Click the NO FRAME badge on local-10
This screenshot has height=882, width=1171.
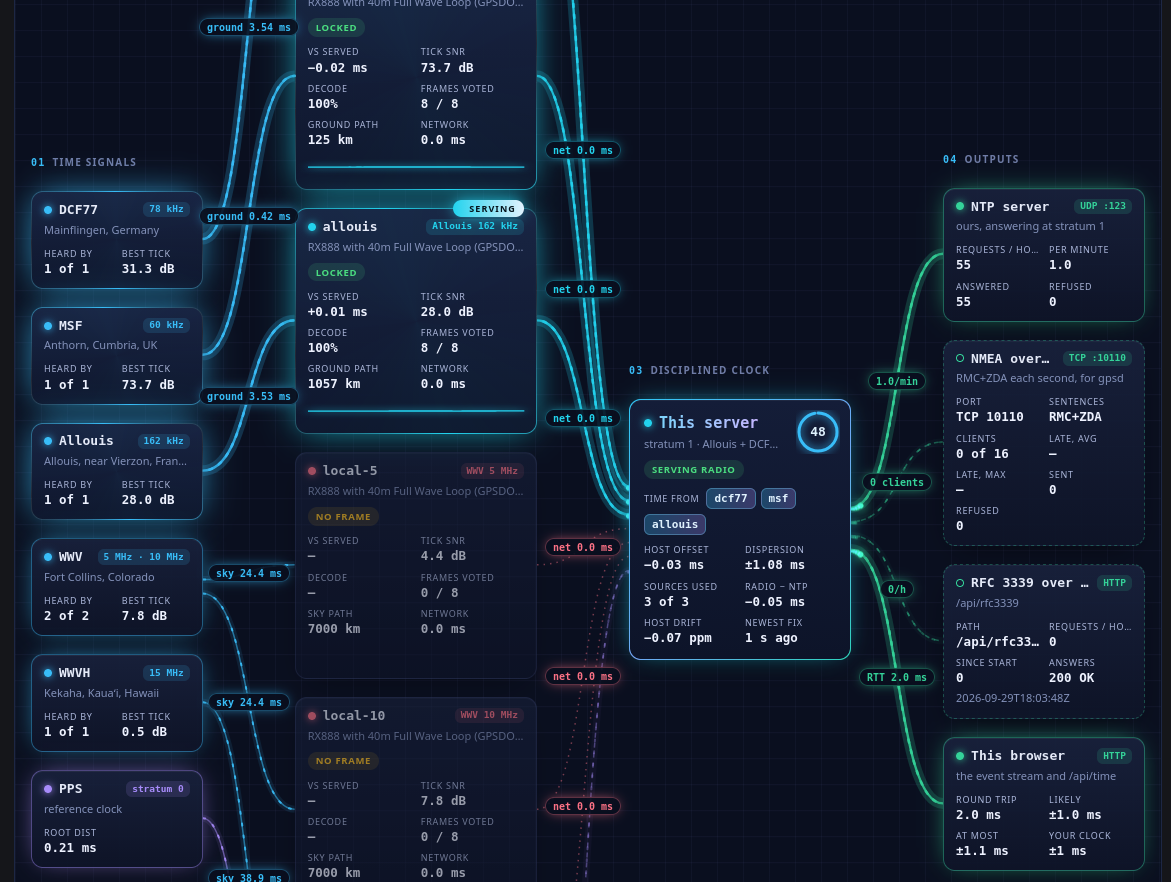click(x=343, y=761)
